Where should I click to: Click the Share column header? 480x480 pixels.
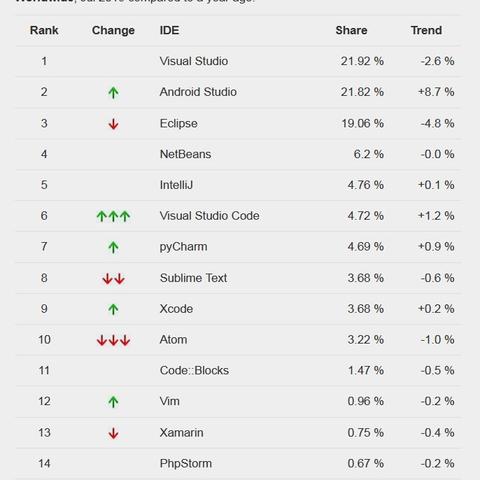coord(351,30)
